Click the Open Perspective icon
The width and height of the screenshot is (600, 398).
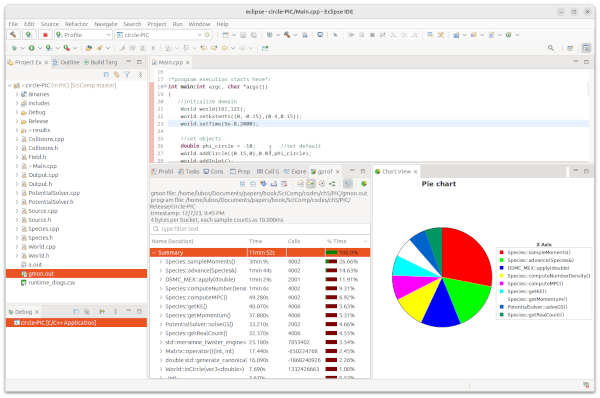[570, 48]
